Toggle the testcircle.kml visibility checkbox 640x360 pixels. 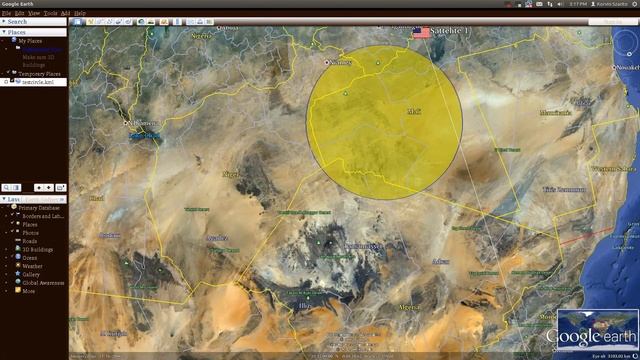(x=12, y=80)
